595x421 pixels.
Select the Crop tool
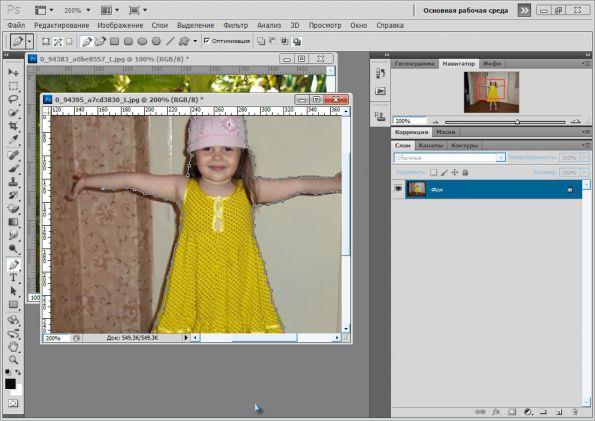[13, 126]
